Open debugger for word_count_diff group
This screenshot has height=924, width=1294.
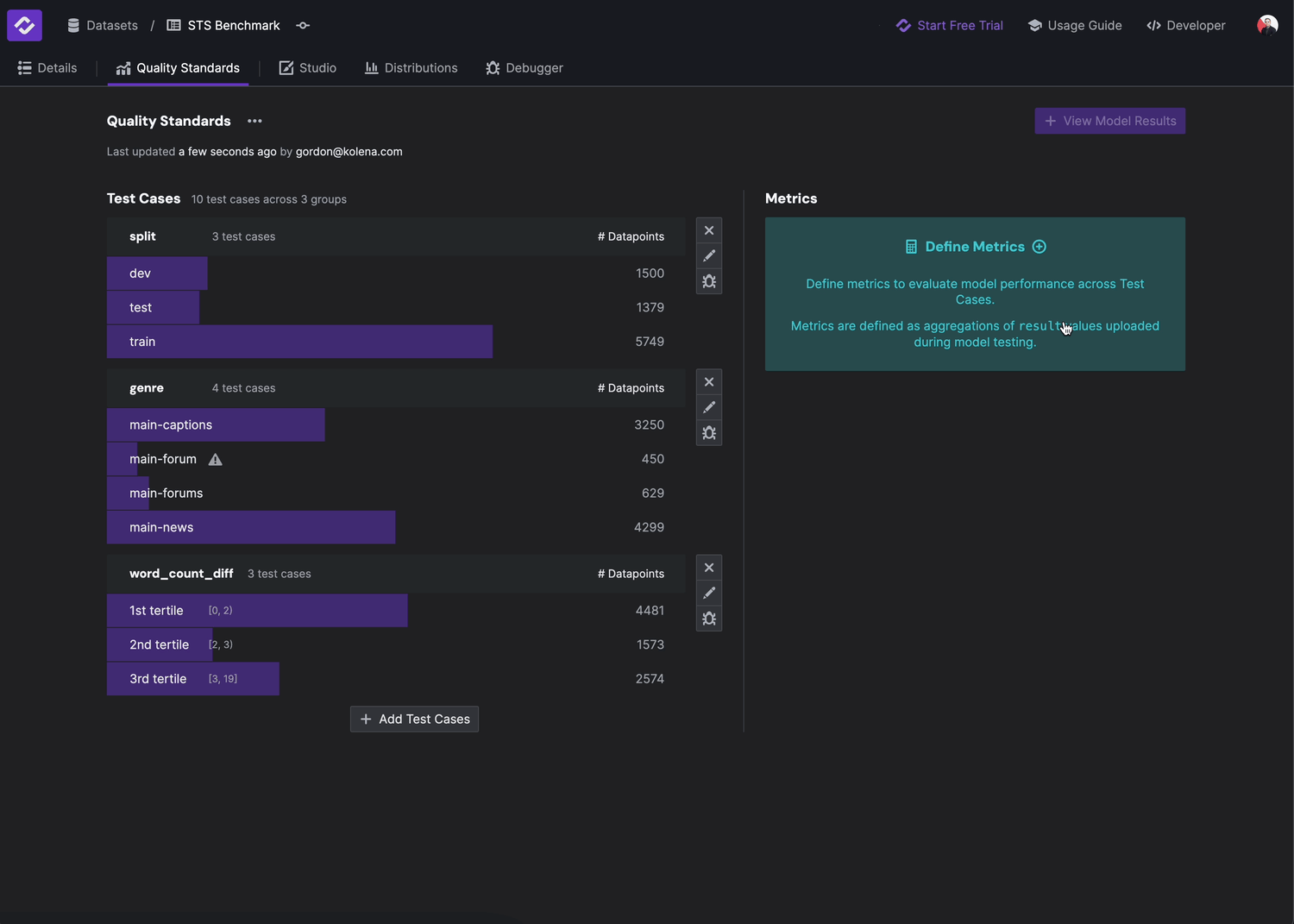click(709, 619)
